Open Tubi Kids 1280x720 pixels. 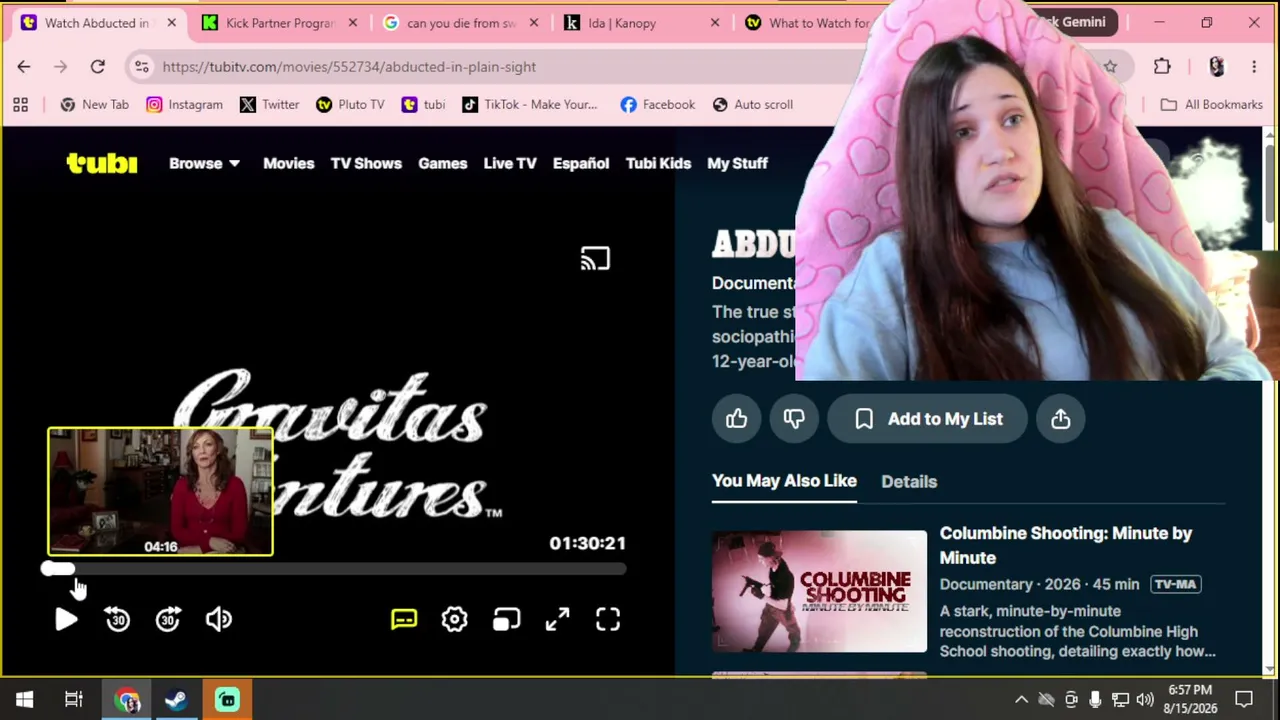click(658, 163)
